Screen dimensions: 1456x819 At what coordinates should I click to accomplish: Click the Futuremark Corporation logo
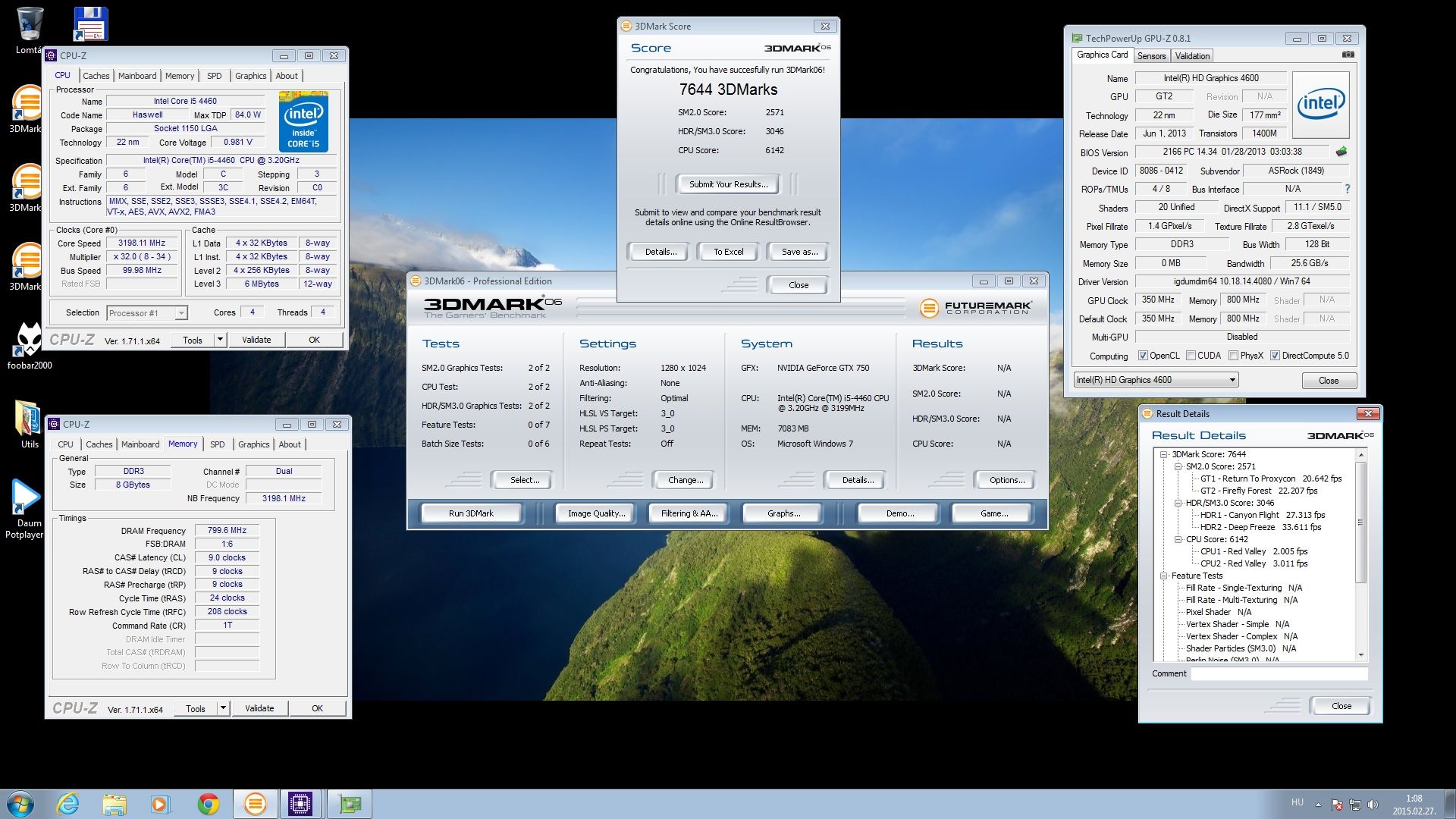pos(975,307)
